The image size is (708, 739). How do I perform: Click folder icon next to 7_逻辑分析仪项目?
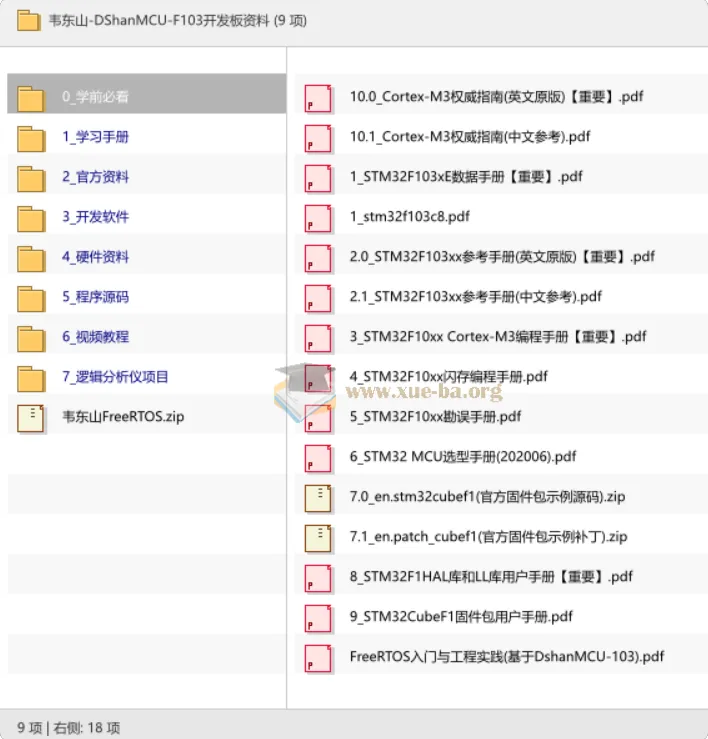[x=31, y=379]
